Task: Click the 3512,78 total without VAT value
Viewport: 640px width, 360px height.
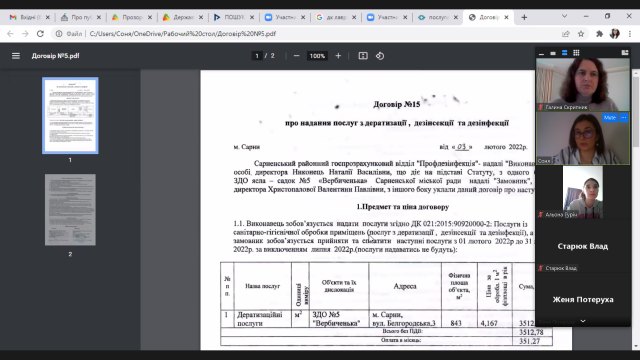Action: (531, 332)
